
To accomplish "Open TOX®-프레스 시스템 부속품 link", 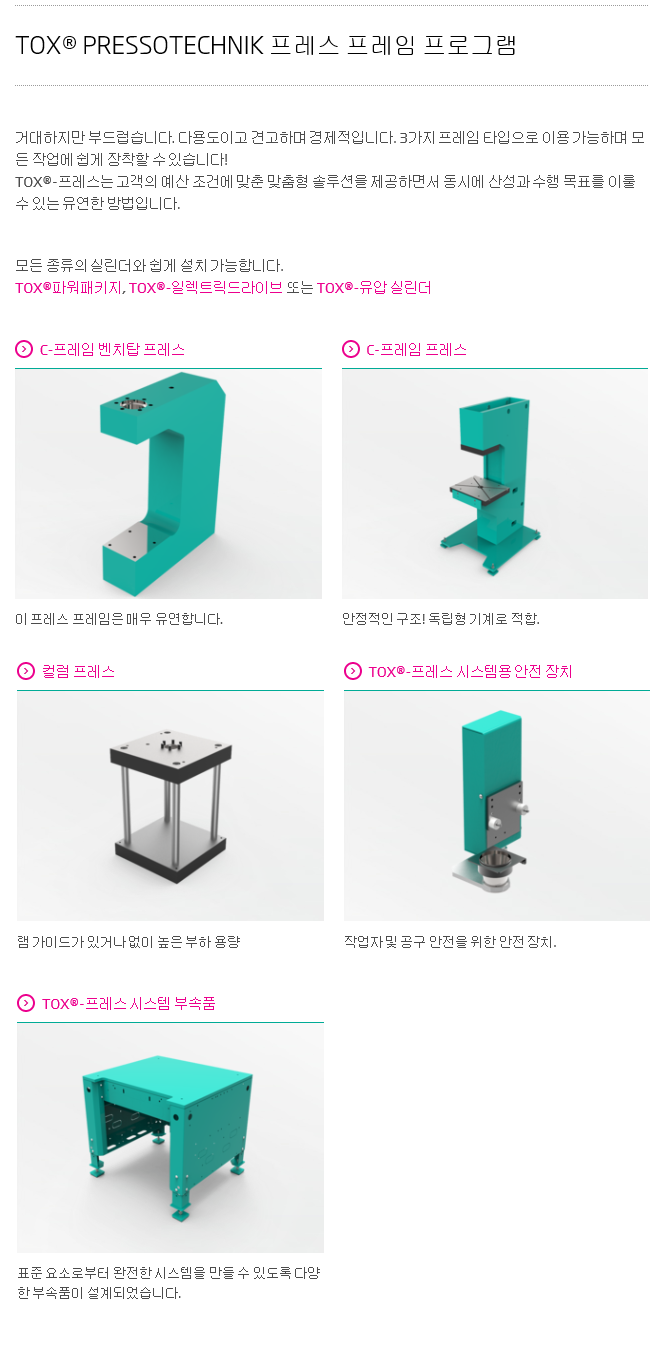I will point(129,1003).
